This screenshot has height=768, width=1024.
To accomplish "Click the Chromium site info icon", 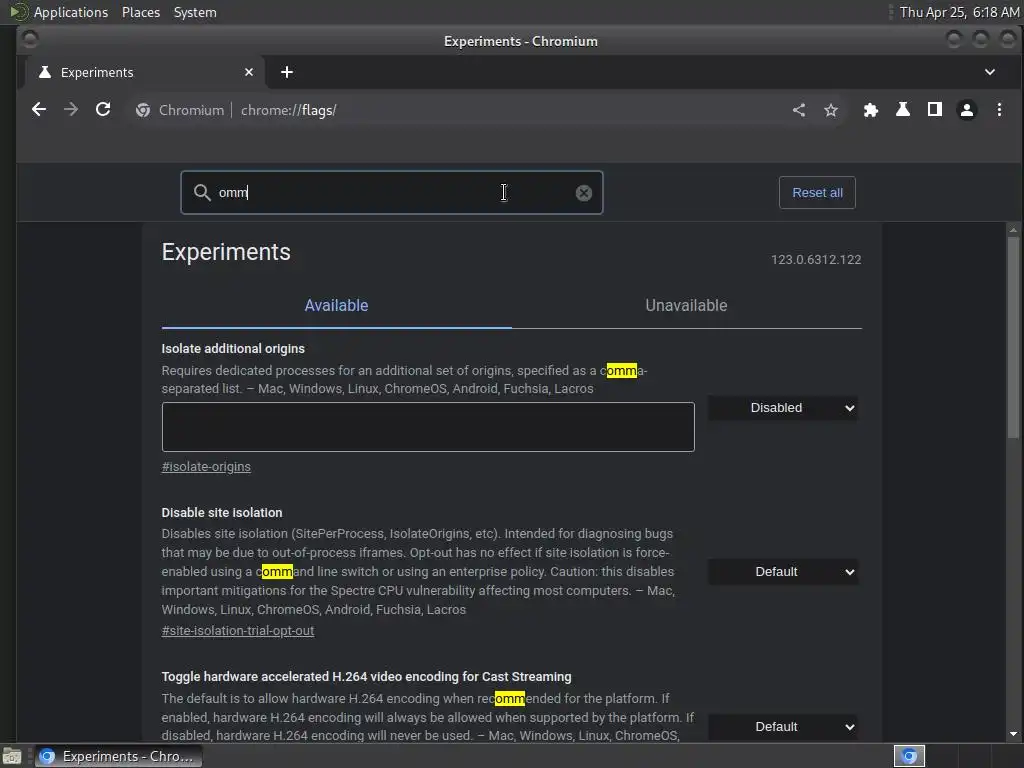I will (143, 110).
